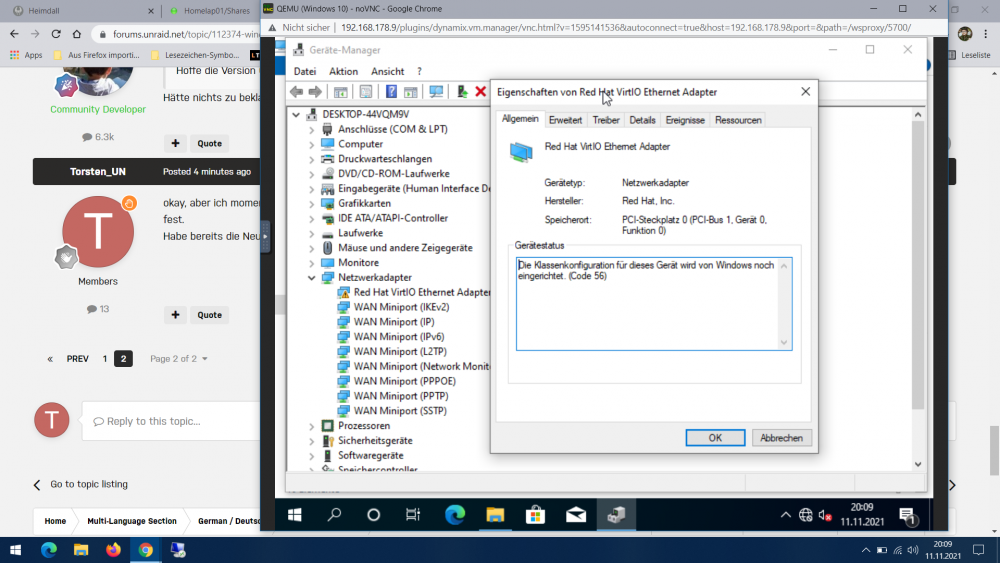This screenshot has height=563, width=1000.
Task: Open the Start menu in the VM taskbar
Action: (295, 515)
